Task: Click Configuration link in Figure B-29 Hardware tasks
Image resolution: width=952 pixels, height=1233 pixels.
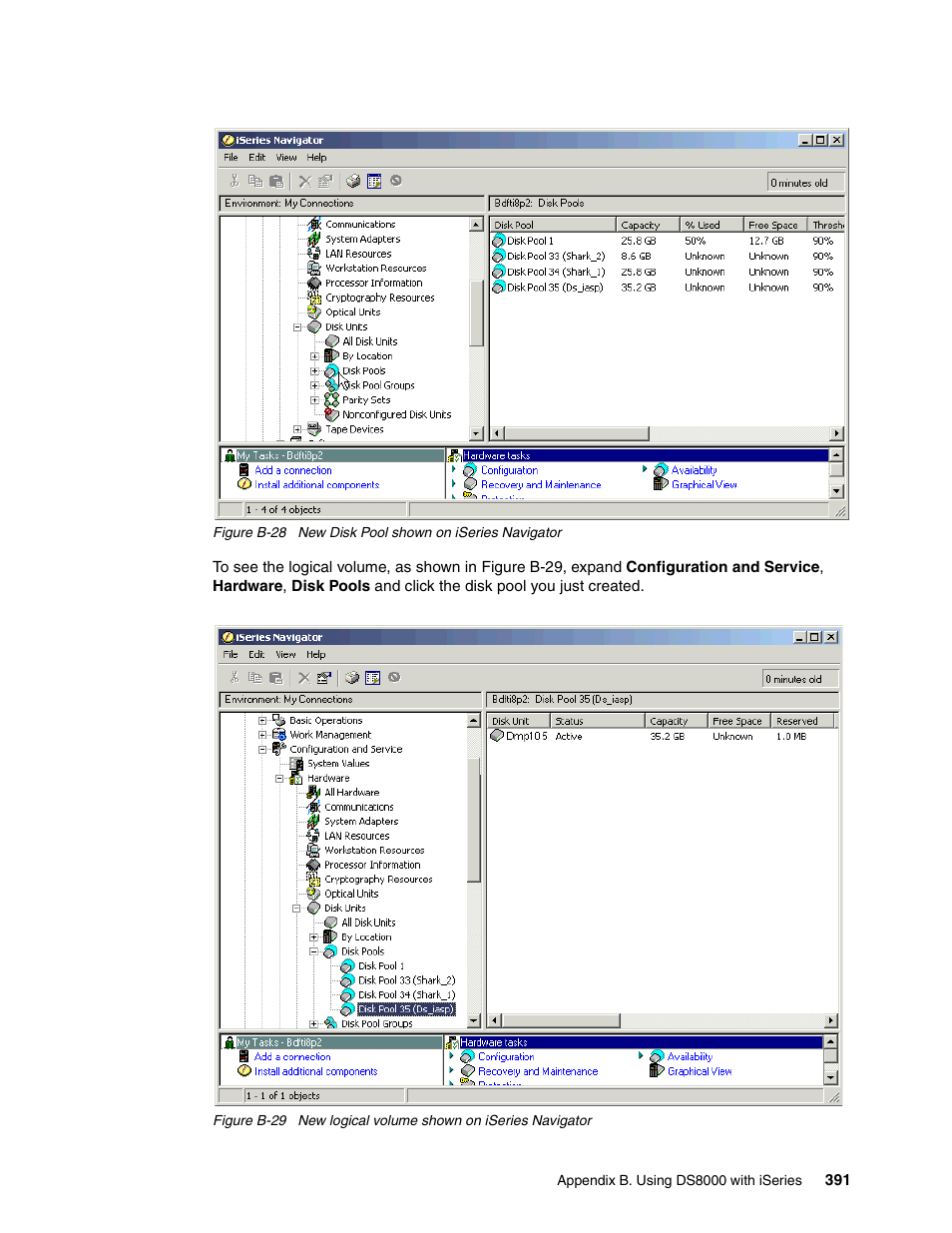Action: 506,1057
